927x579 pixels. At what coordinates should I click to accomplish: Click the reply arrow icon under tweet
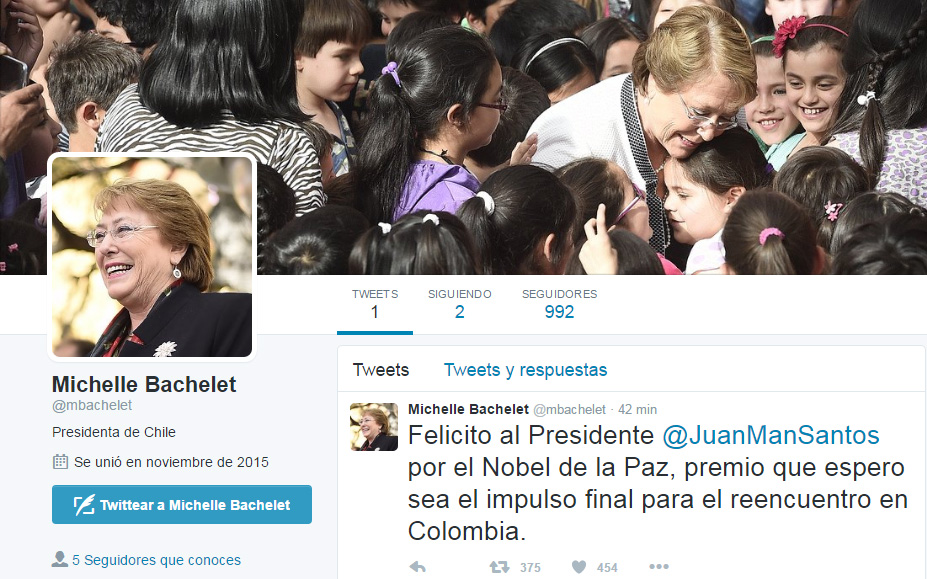(x=417, y=567)
